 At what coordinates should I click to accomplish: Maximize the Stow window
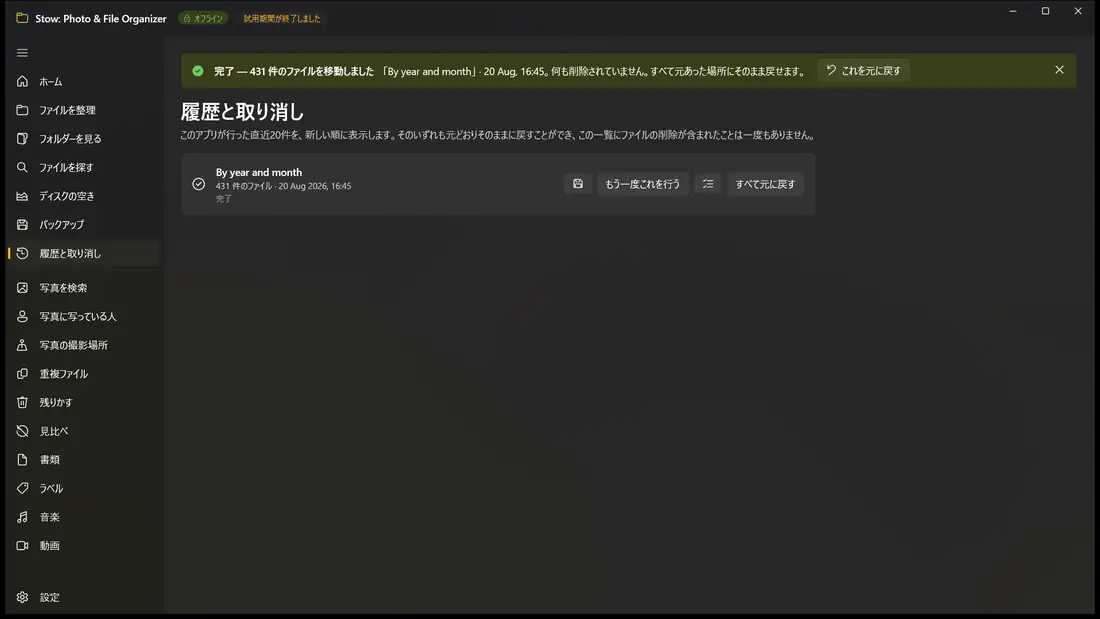1045,11
